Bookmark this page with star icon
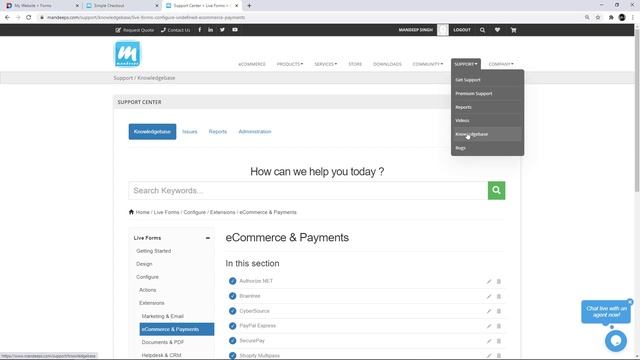Screen dimensions: 640x360 coord(598,18)
